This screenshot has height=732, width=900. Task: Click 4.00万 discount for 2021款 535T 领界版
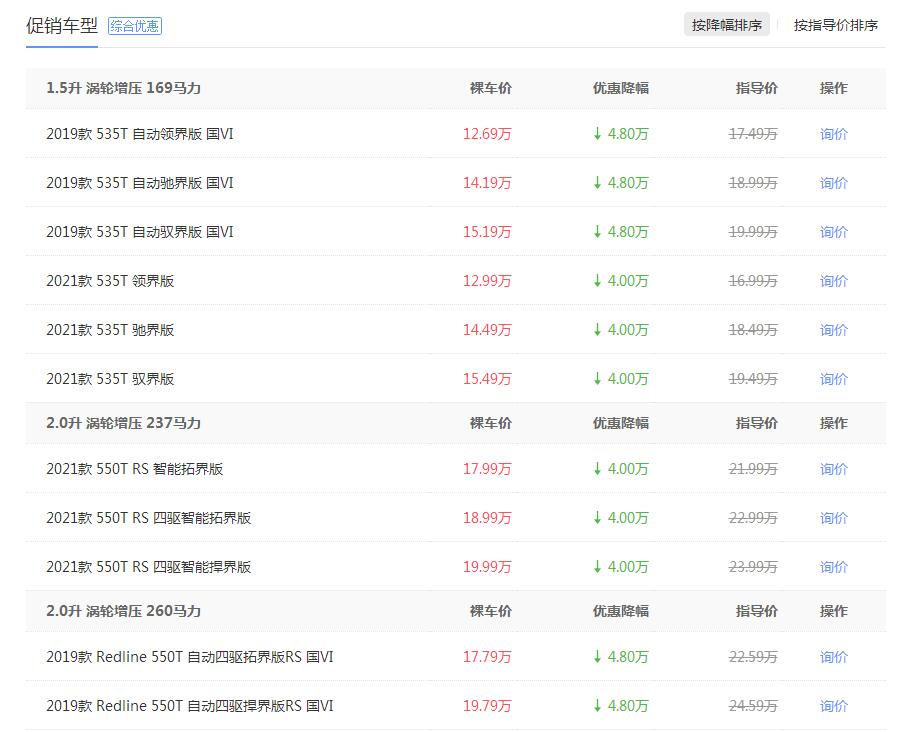click(x=621, y=281)
